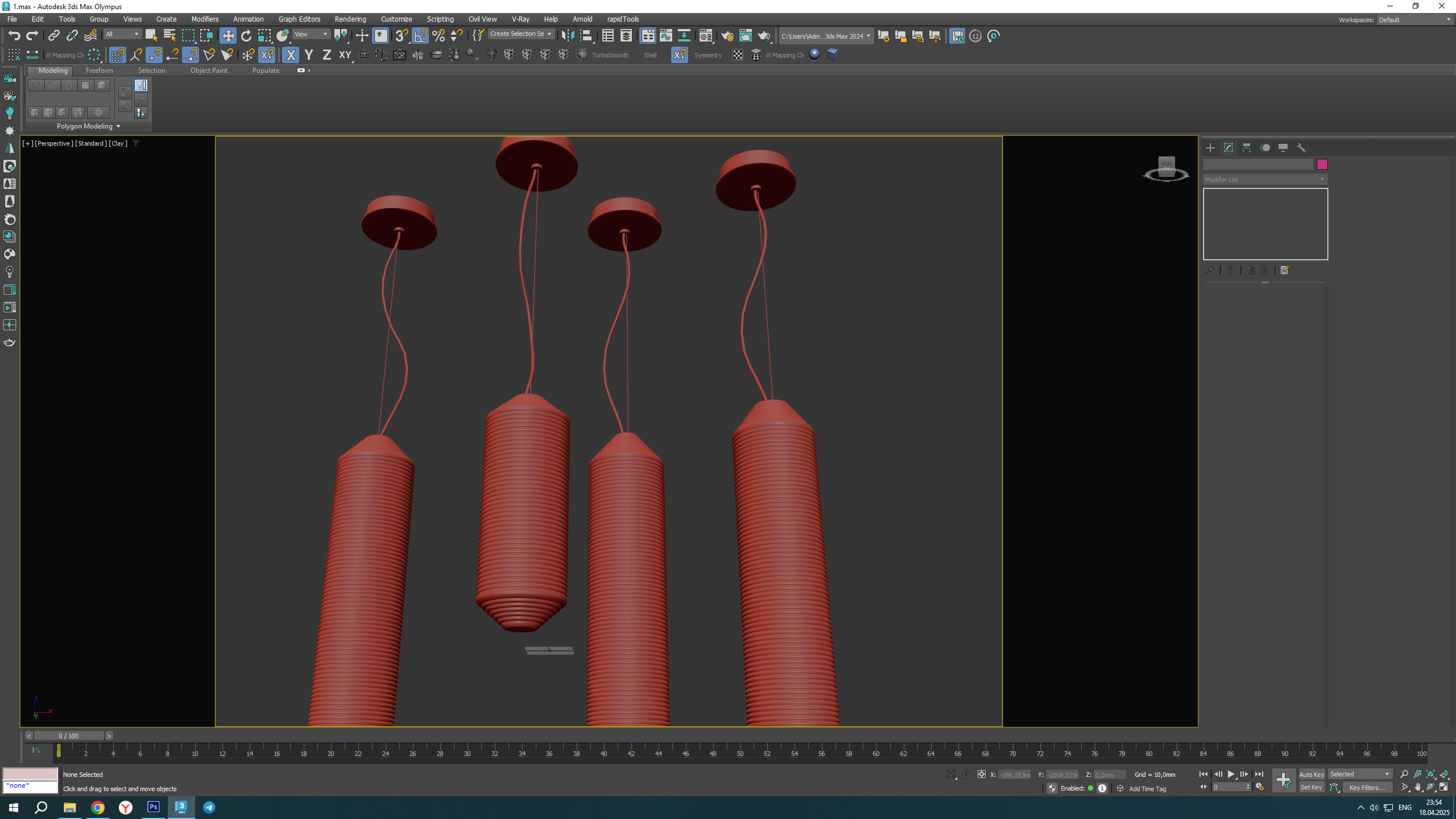Click the Unlink Selection icon
This screenshot has width=1456, height=819.
pyautogui.click(x=72, y=36)
